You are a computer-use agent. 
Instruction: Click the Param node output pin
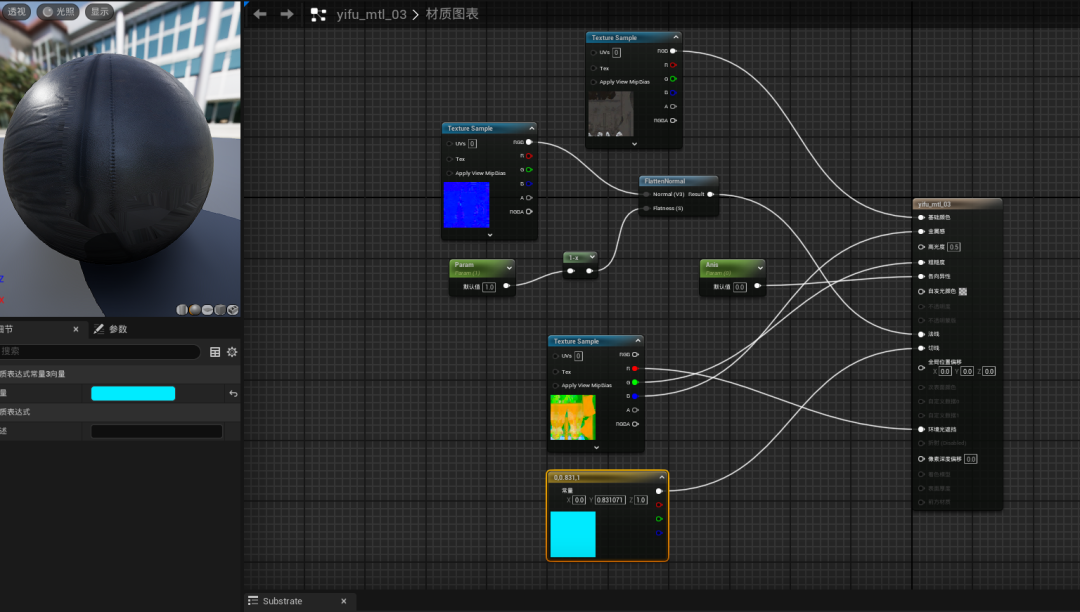506,286
